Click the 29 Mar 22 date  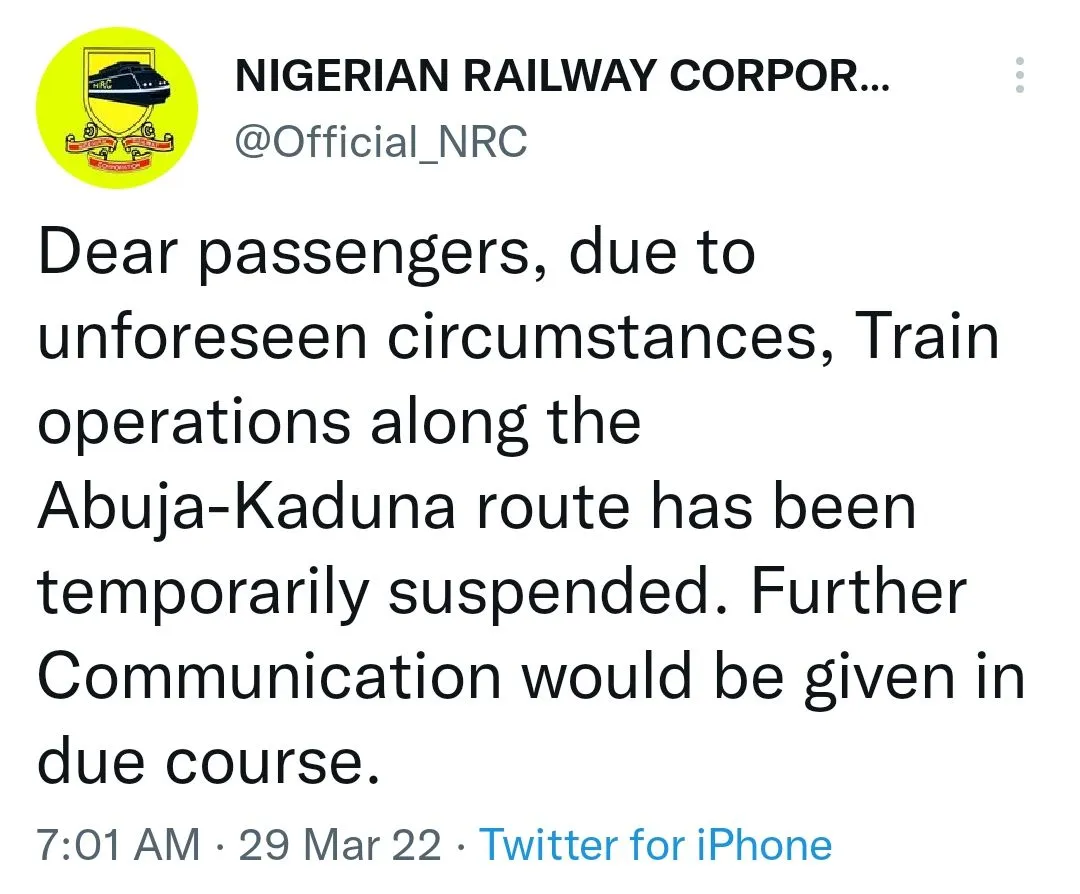(340, 844)
